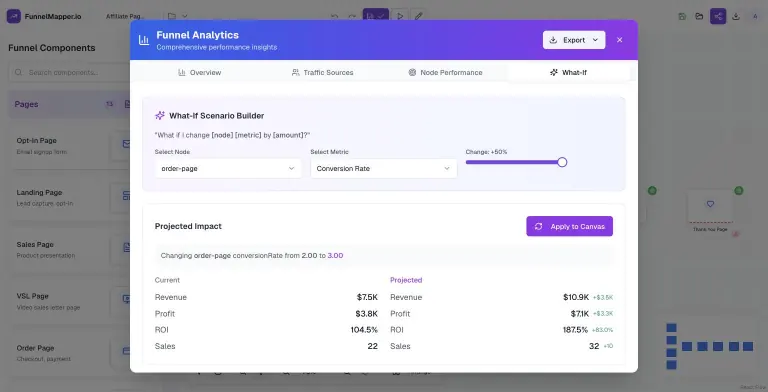Click the current ROI value 104.5%
Viewport: 768px width, 392px height.
pyautogui.click(x=364, y=330)
